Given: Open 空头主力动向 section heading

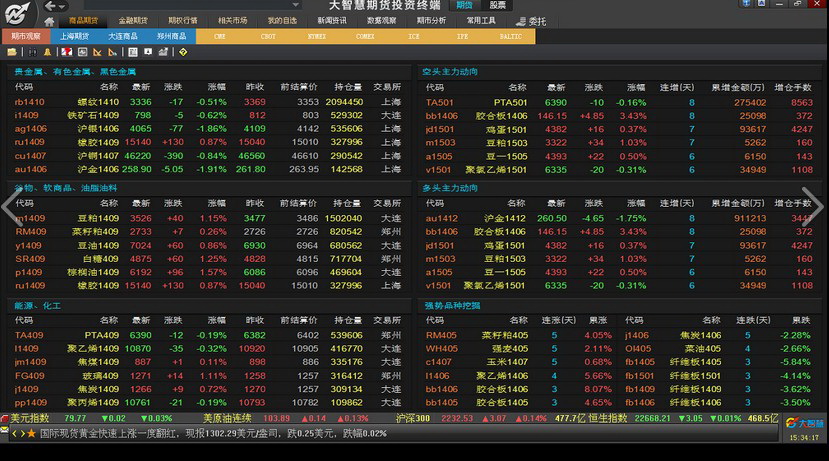Looking at the screenshot, I should coord(450,72).
